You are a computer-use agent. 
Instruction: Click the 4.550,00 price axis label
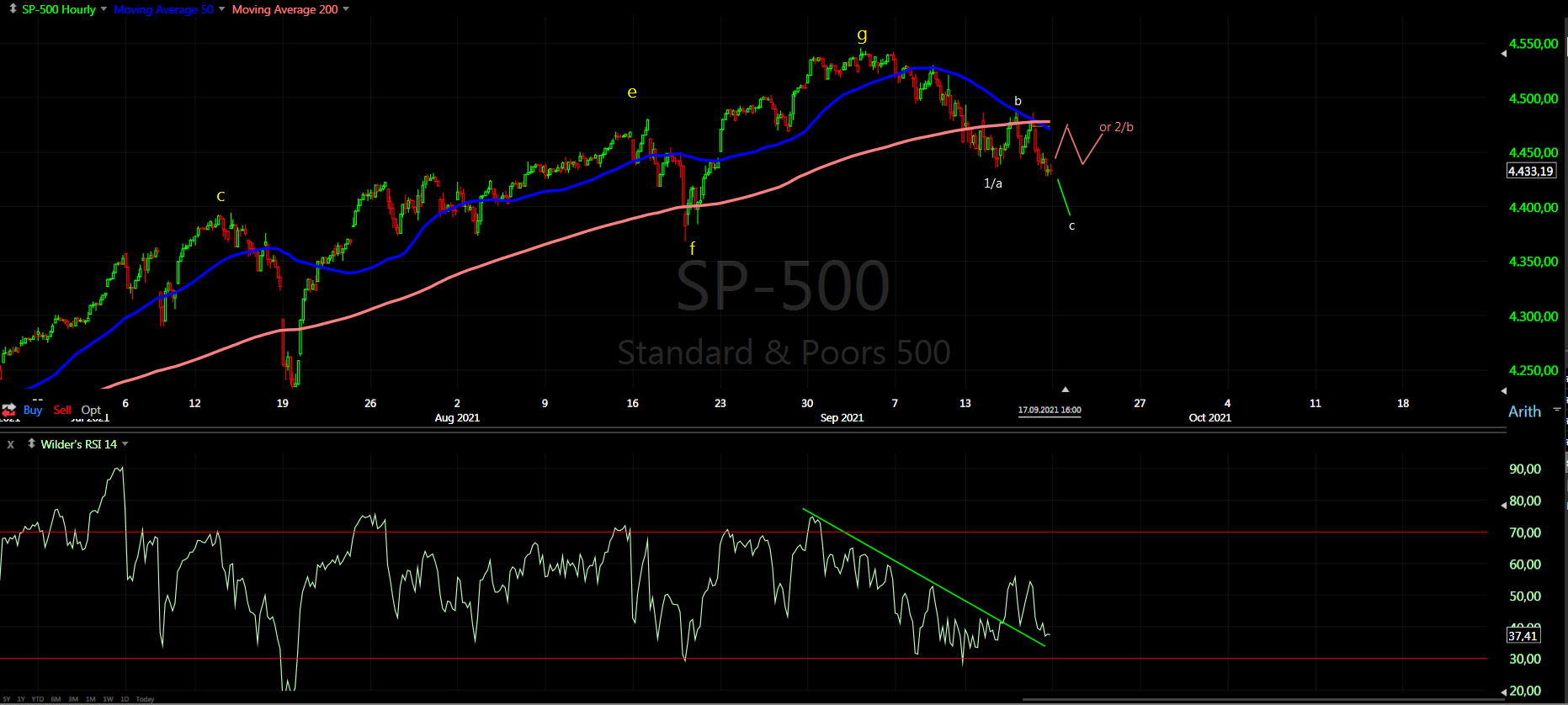1533,44
